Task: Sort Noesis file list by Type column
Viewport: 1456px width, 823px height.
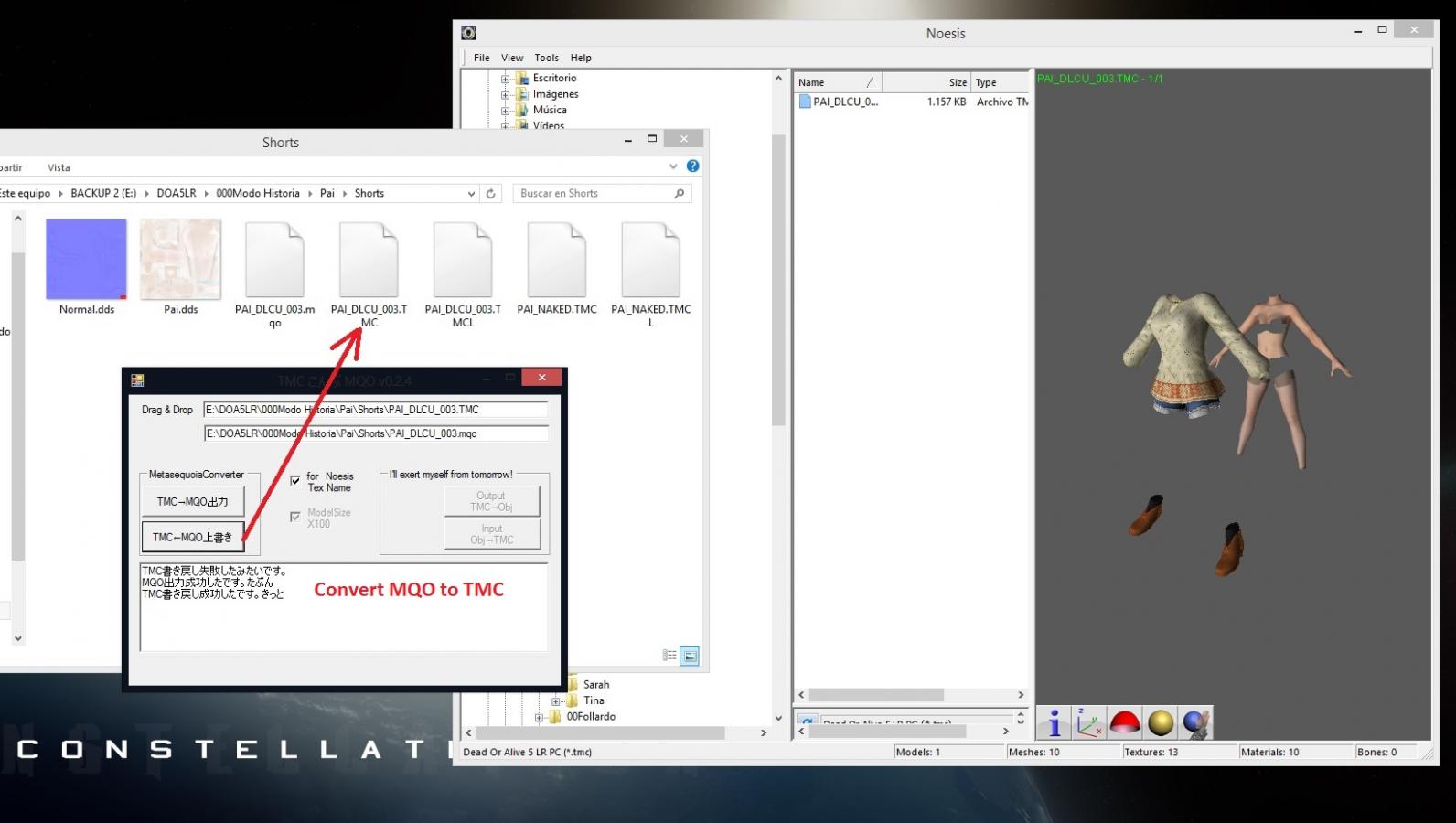Action: coord(1000,82)
